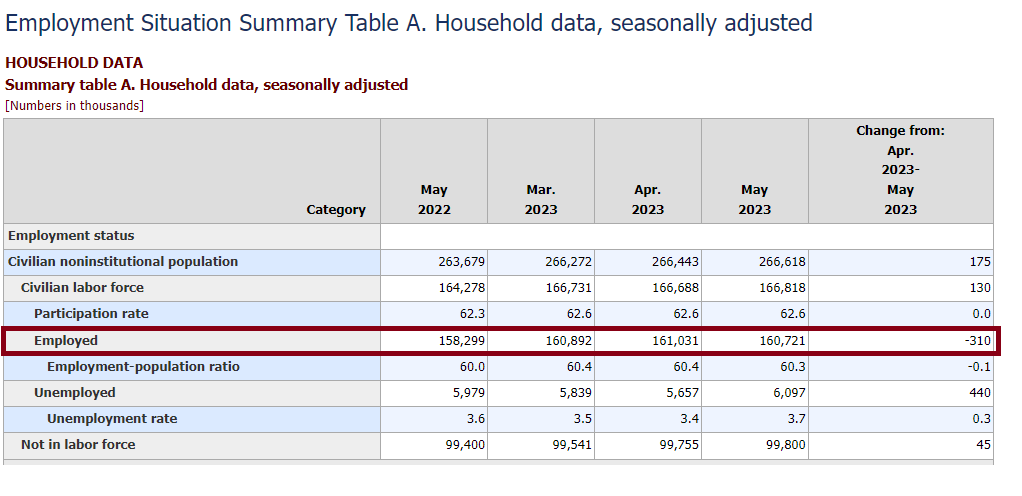This screenshot has height=496, width=1022.
Task: Click the May 2022 column header
Action: (x=434, y=199)
